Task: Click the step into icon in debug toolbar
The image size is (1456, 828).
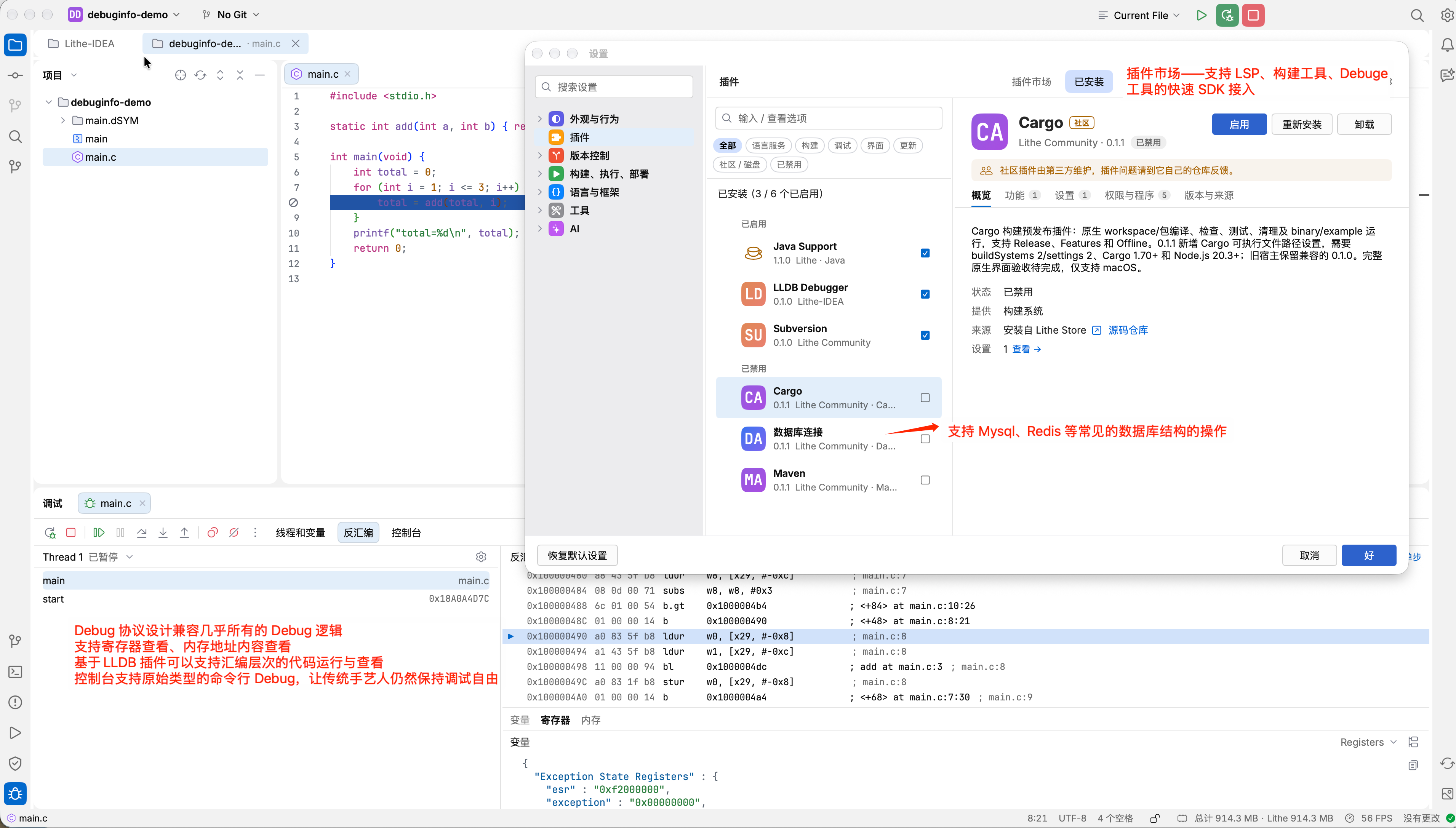Action: pyautogui.click(x=163, y=533)
